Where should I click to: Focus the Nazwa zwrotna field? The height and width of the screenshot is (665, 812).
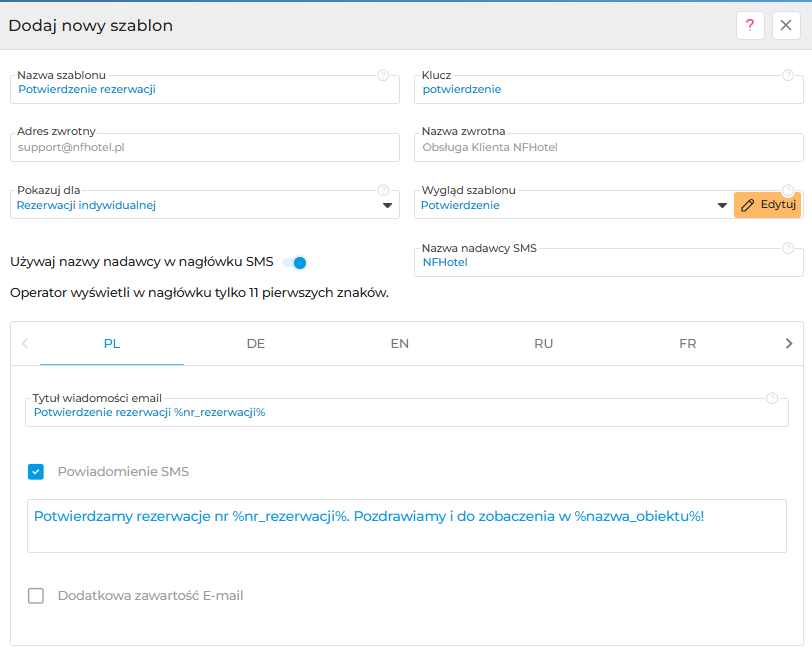pos(609,148)
